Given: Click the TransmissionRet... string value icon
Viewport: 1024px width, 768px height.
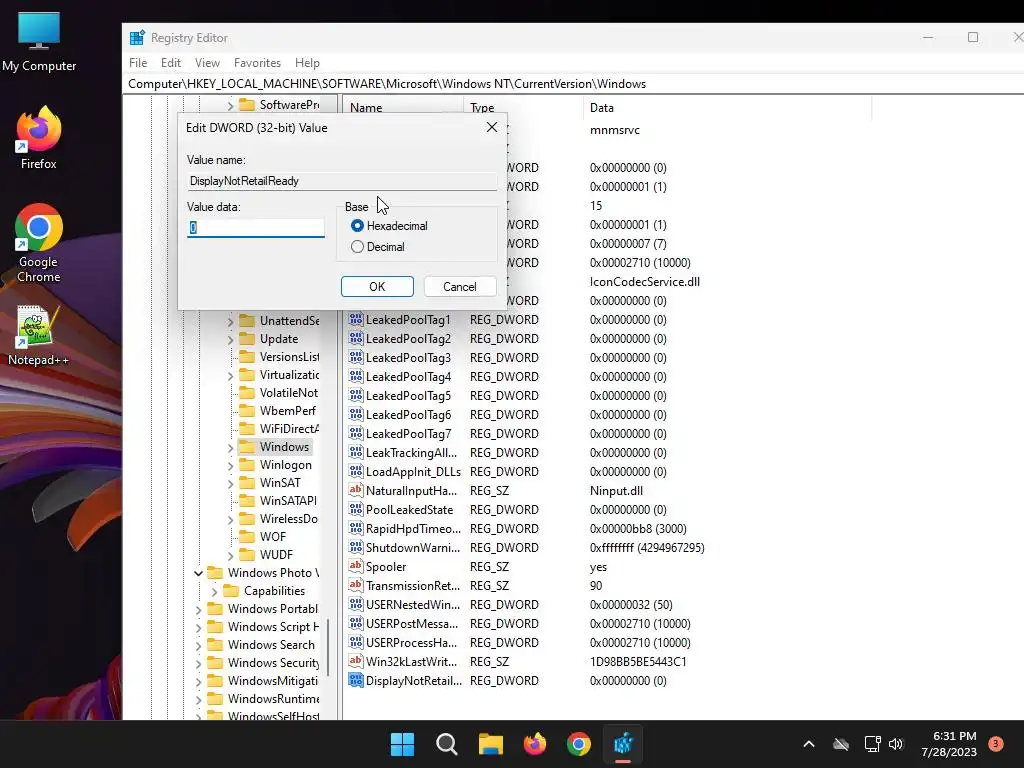Looking at the screenshot, I should 355,585.
